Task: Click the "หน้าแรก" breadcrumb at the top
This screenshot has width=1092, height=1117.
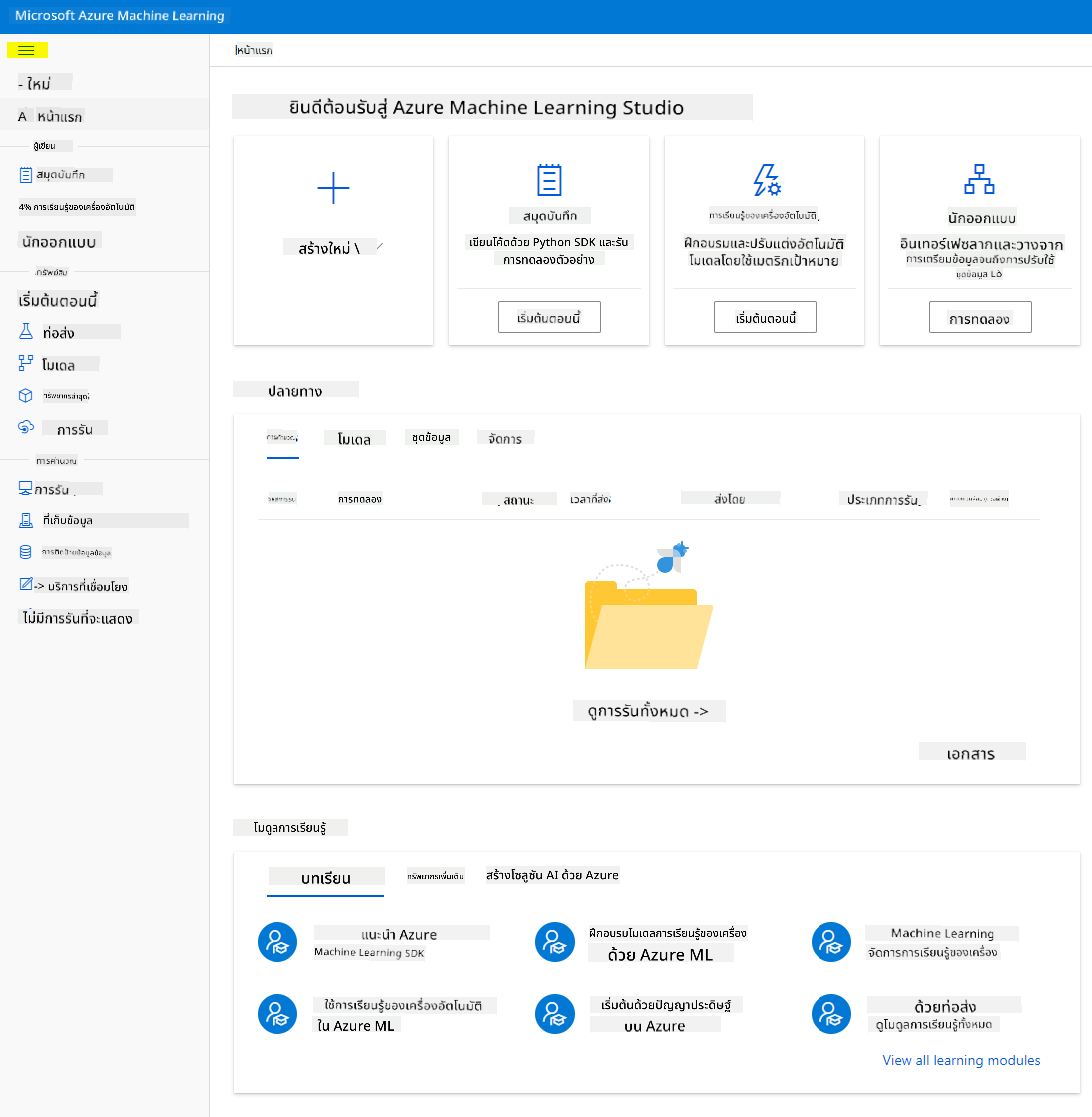Action: (x=254, y=50)
